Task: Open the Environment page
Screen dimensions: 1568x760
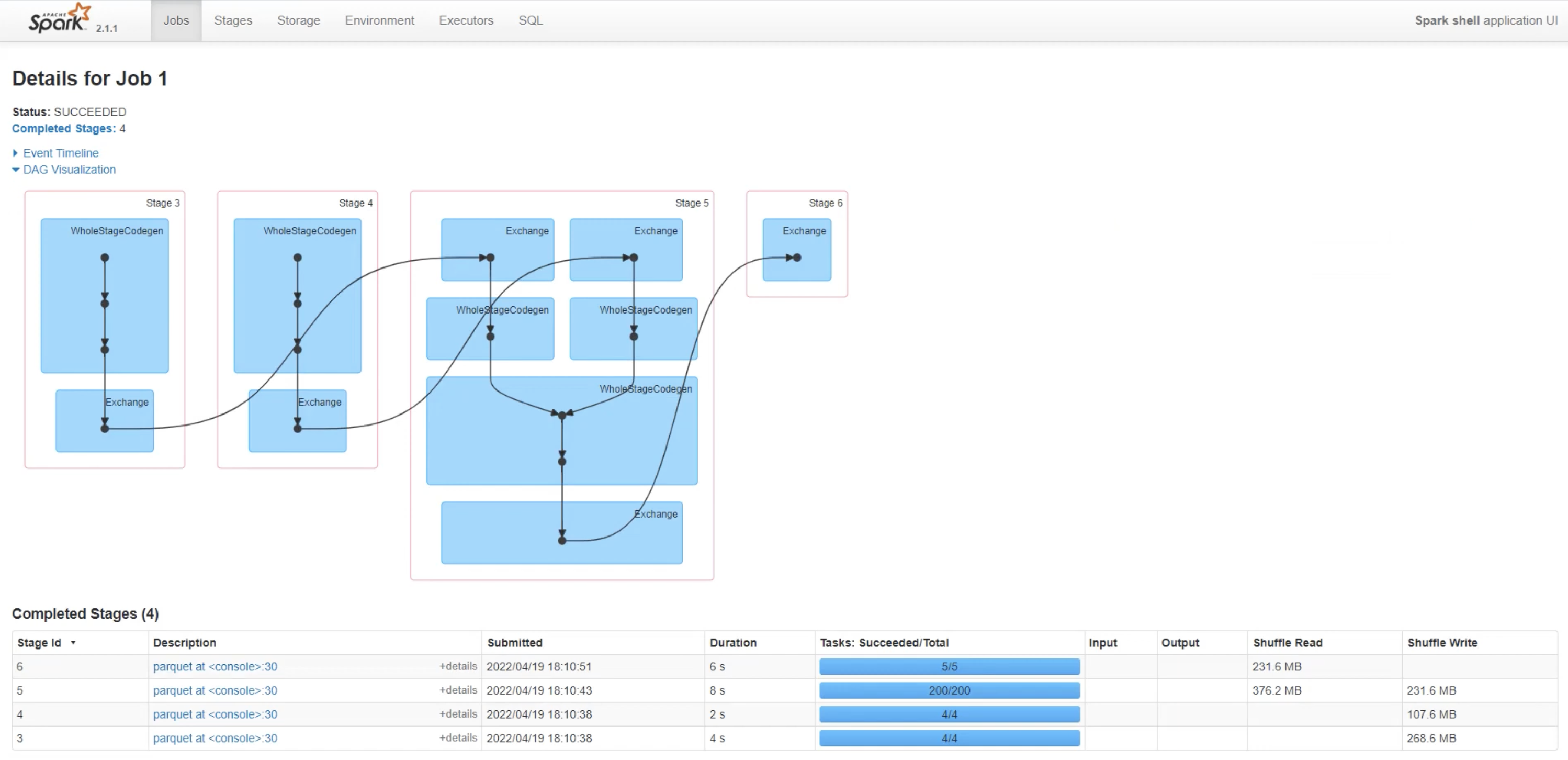Action: pos(379,20)
